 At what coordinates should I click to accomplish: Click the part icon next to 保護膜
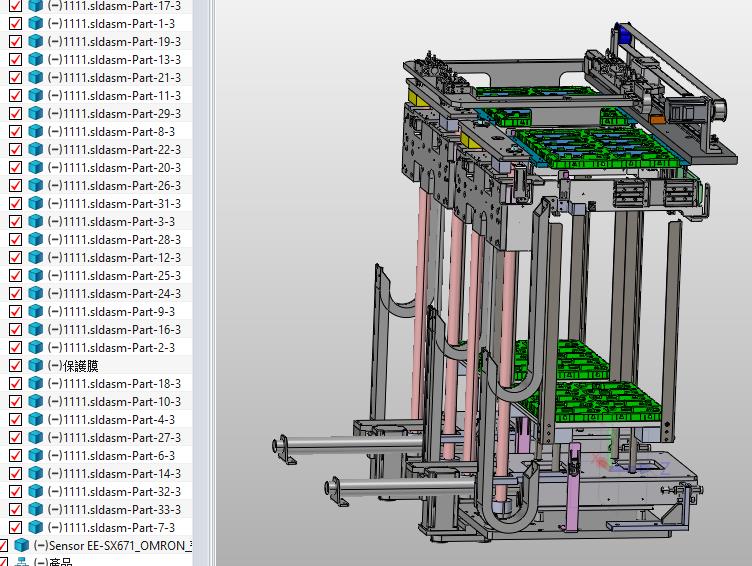(35, 366)
